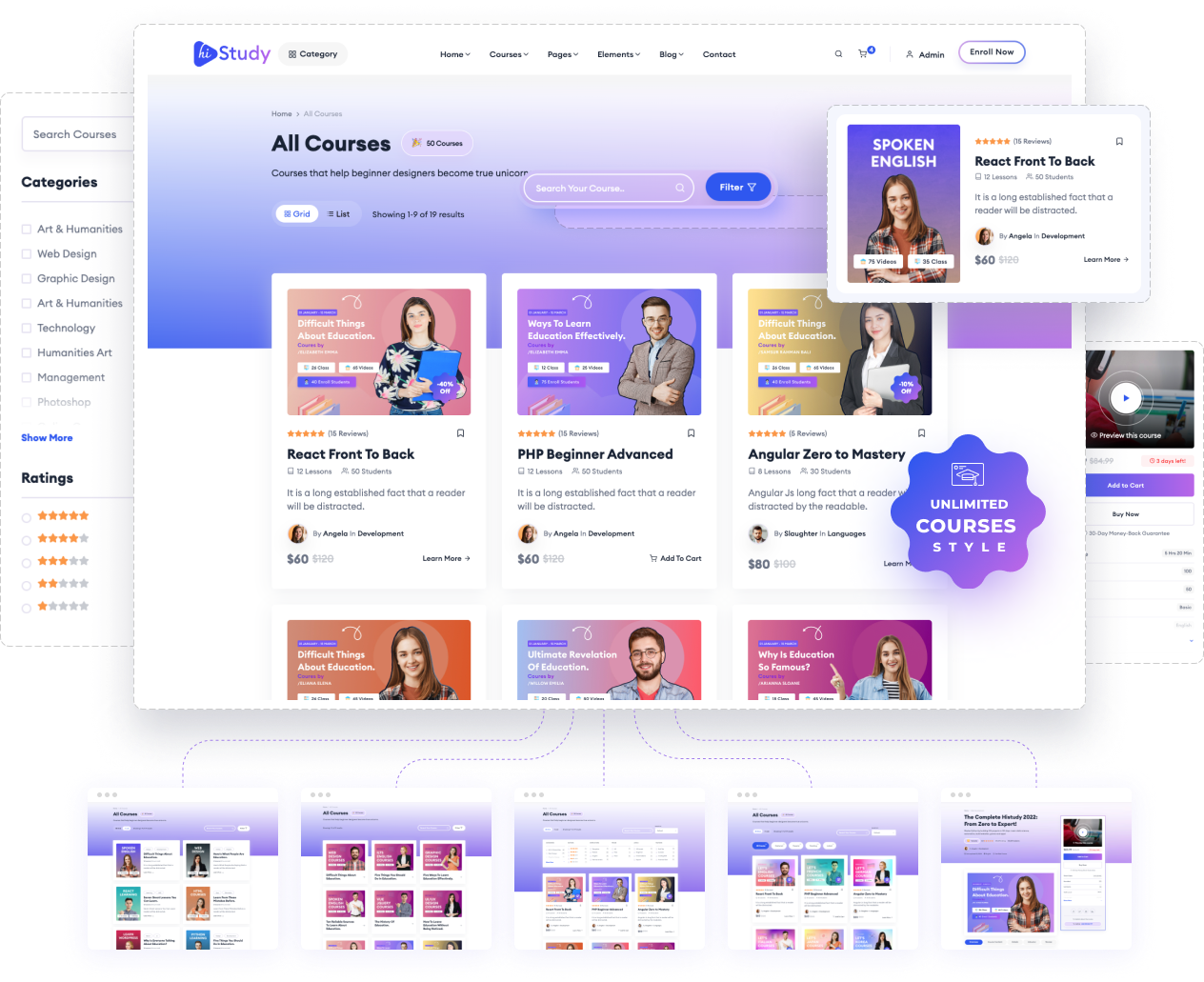Click the Admin user icon

(x=910, y=54)
